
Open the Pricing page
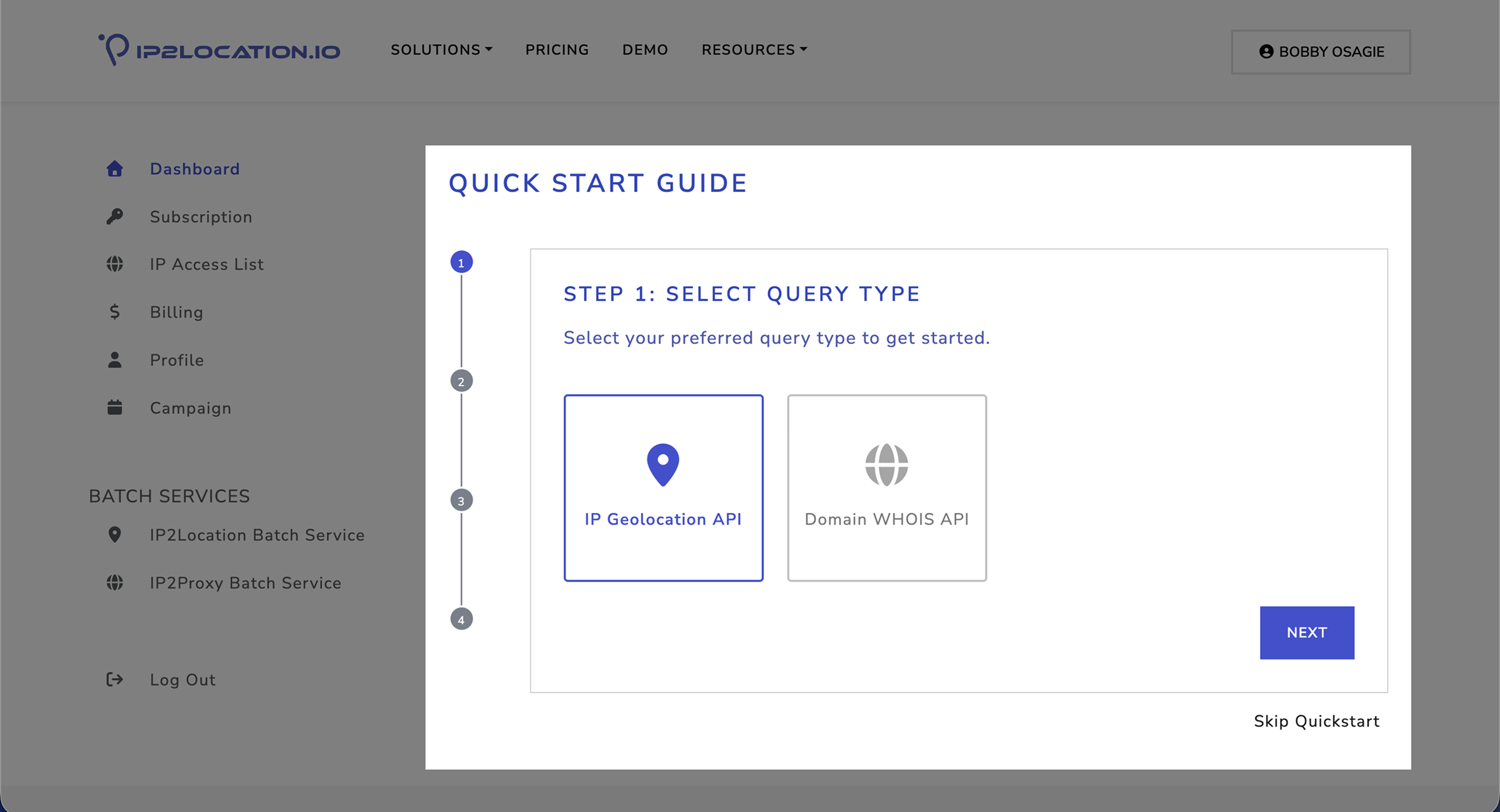[557, 50]
